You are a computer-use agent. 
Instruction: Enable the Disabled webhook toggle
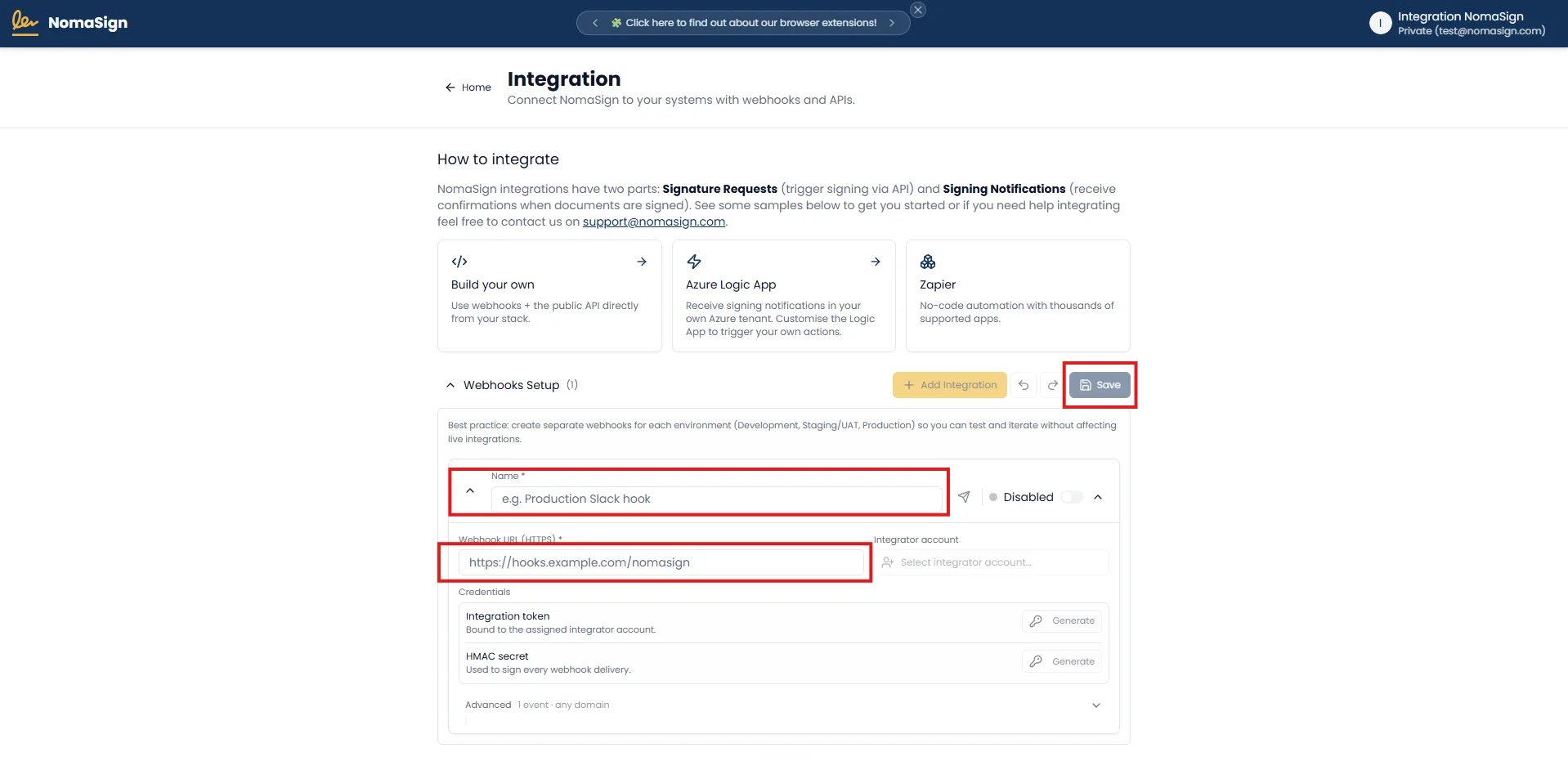coord(1072,497)
